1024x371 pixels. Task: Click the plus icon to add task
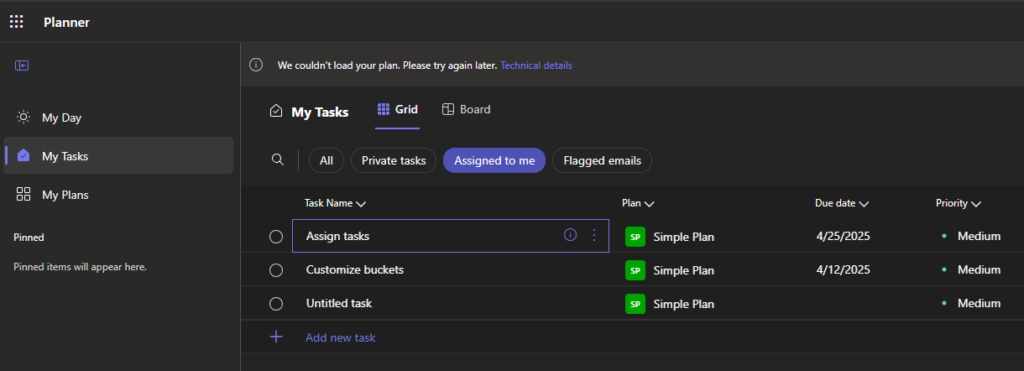point(276,337)
